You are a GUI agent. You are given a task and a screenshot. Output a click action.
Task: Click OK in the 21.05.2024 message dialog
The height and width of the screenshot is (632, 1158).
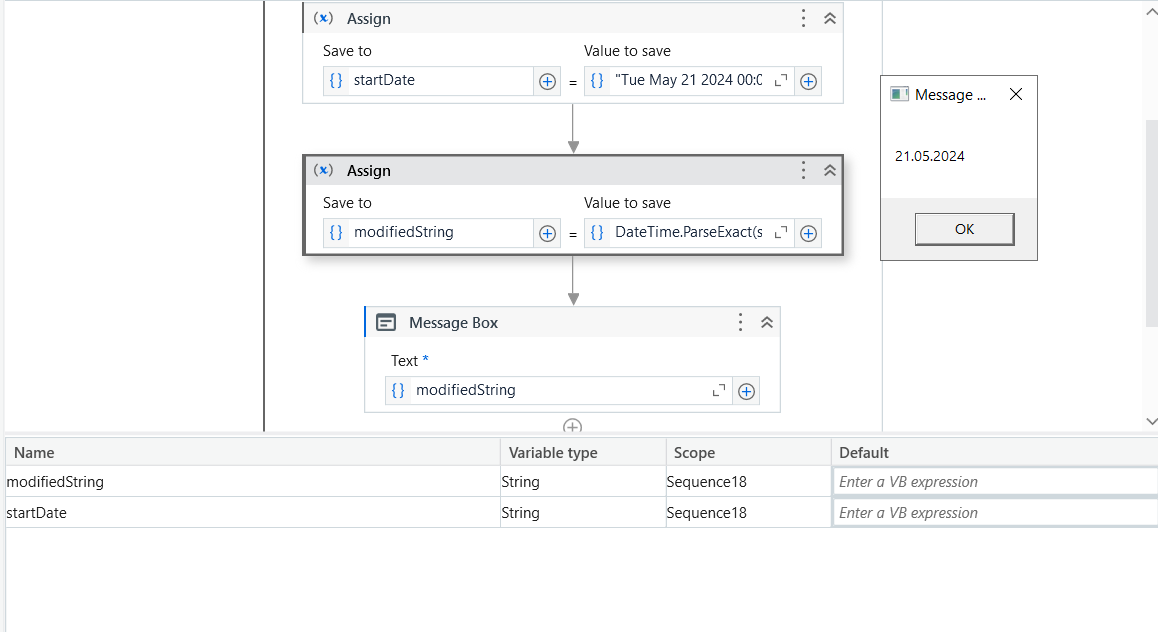tap(964, 228)
